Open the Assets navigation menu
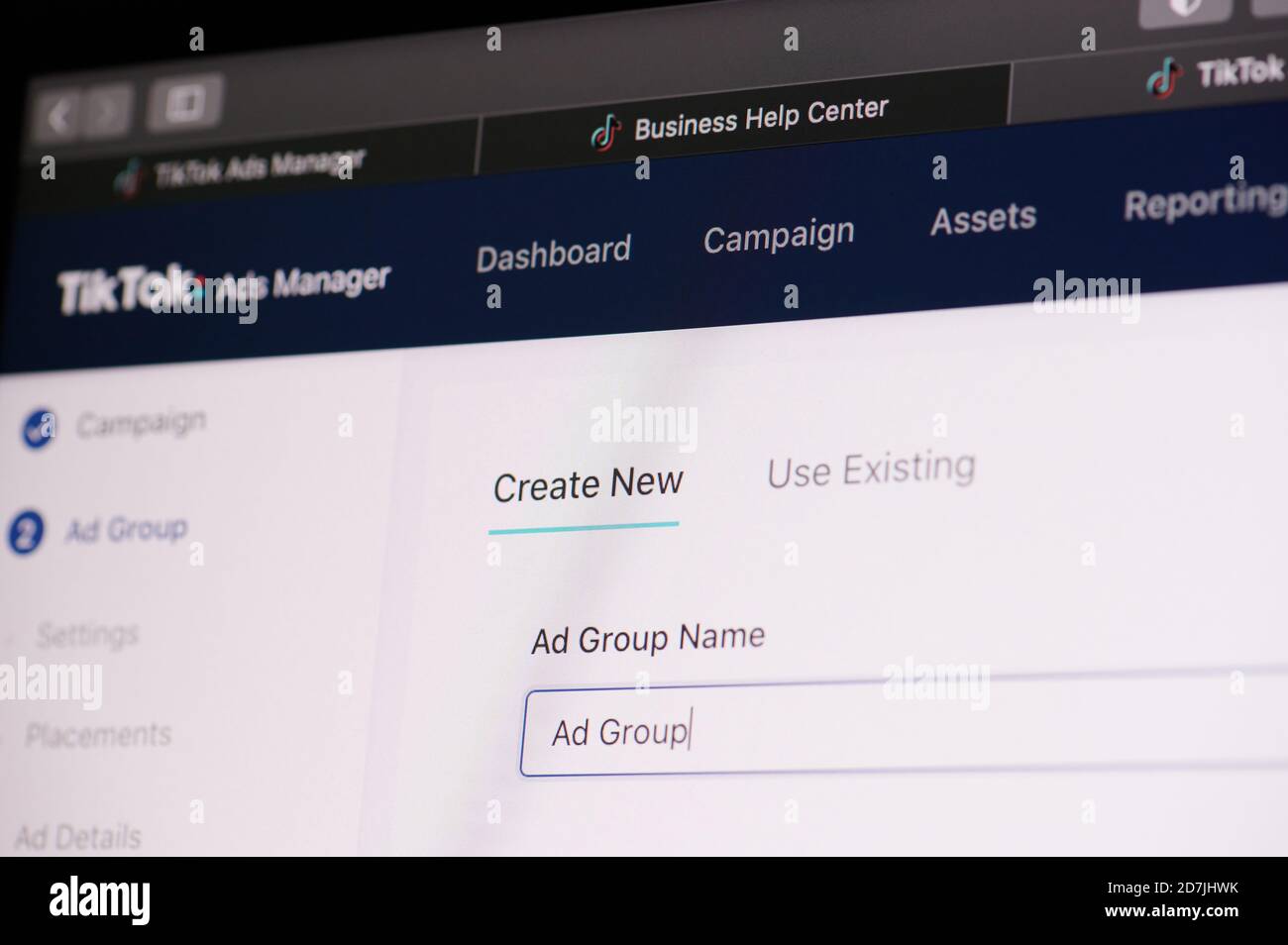The height and width of the screenshot is (945, 1288). pyautogui.click(x=983, y=219)
